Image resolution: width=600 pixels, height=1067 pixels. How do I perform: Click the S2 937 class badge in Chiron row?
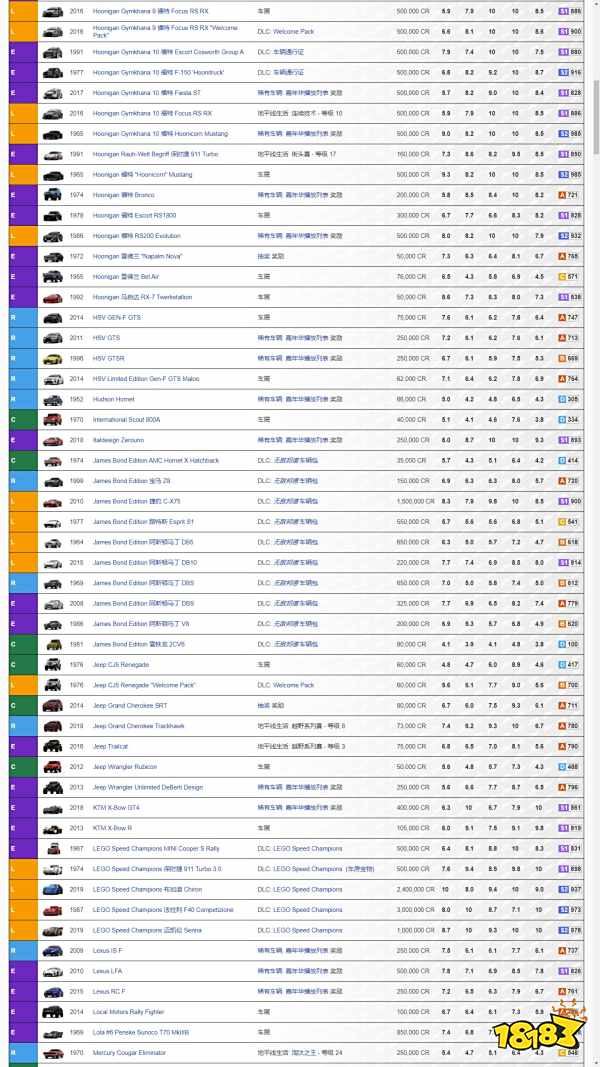point(570,889)
